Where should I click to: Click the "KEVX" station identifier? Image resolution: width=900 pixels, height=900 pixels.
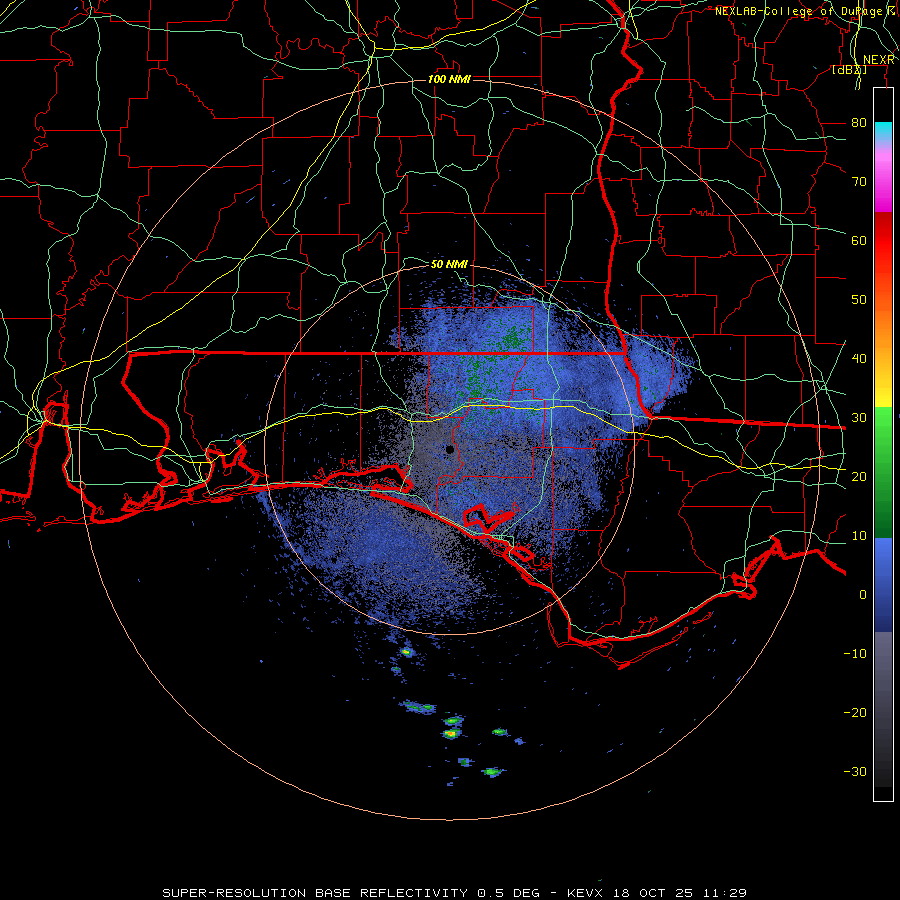tap(587, 893)
